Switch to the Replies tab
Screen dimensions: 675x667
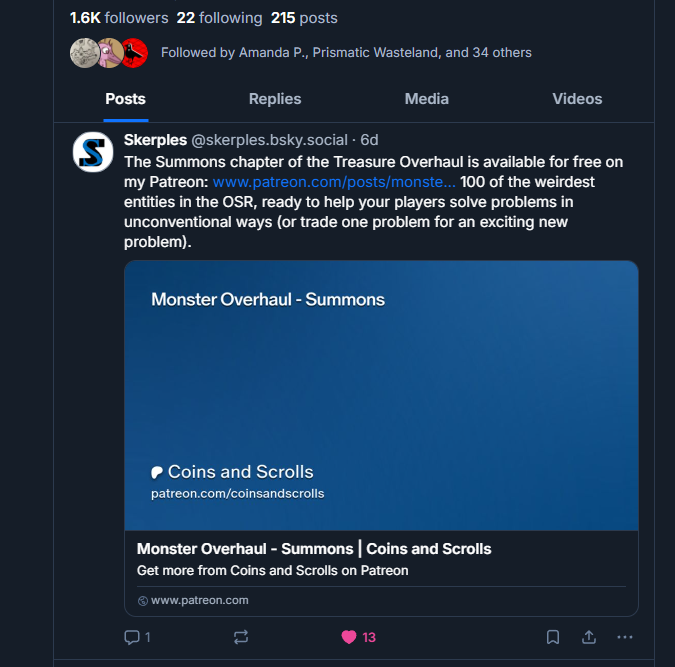(275, 99)
